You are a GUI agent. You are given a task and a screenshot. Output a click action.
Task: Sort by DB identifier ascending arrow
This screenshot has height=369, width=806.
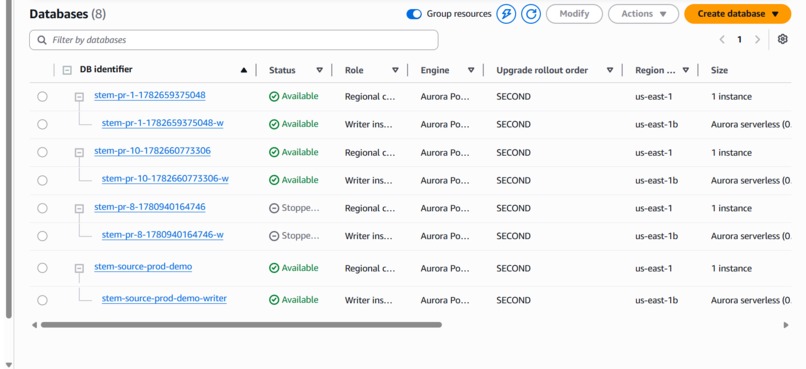click(244, 70)
